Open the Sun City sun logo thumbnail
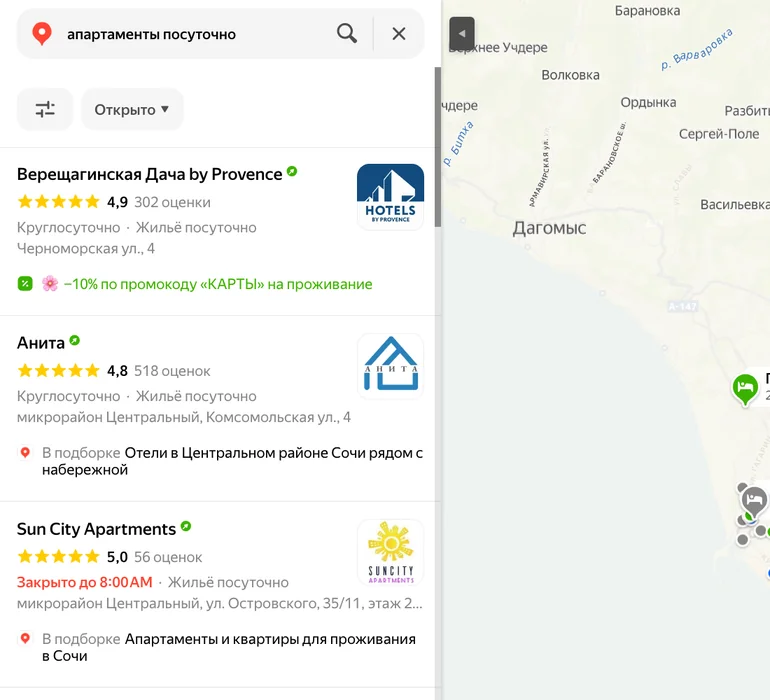 coord(390,552)
